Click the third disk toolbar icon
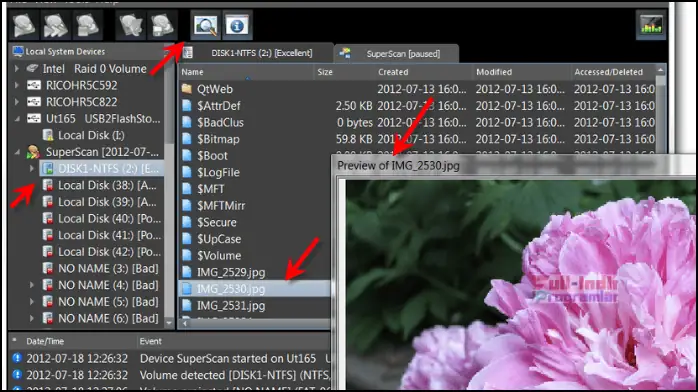This screenshot has height=392, width=698. point(87,26)
